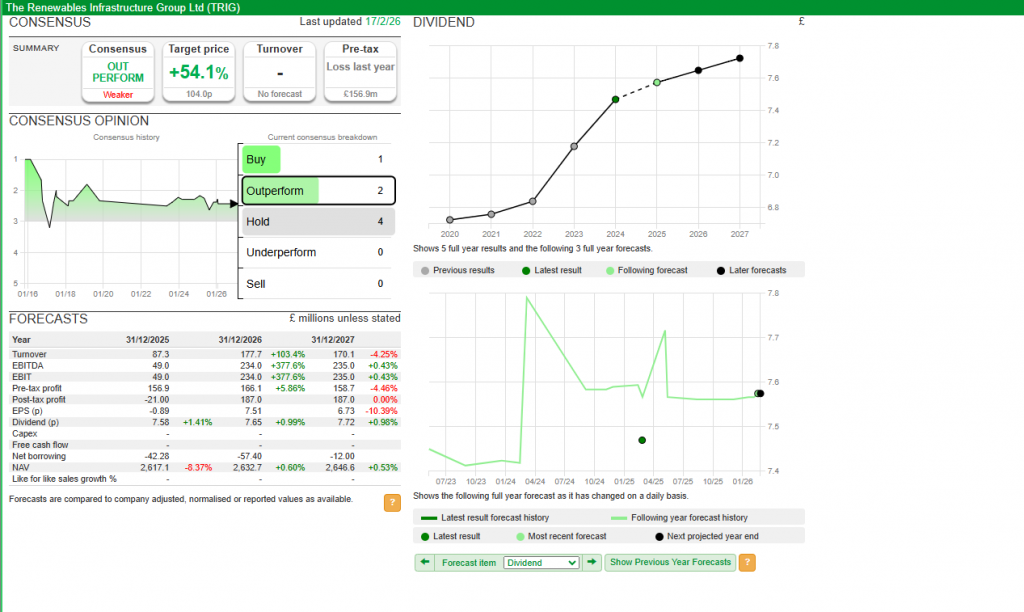Click the Latest result green dot on the lower chart
The height and width of the screenshot is (612, 1024).
coord(642,440)
